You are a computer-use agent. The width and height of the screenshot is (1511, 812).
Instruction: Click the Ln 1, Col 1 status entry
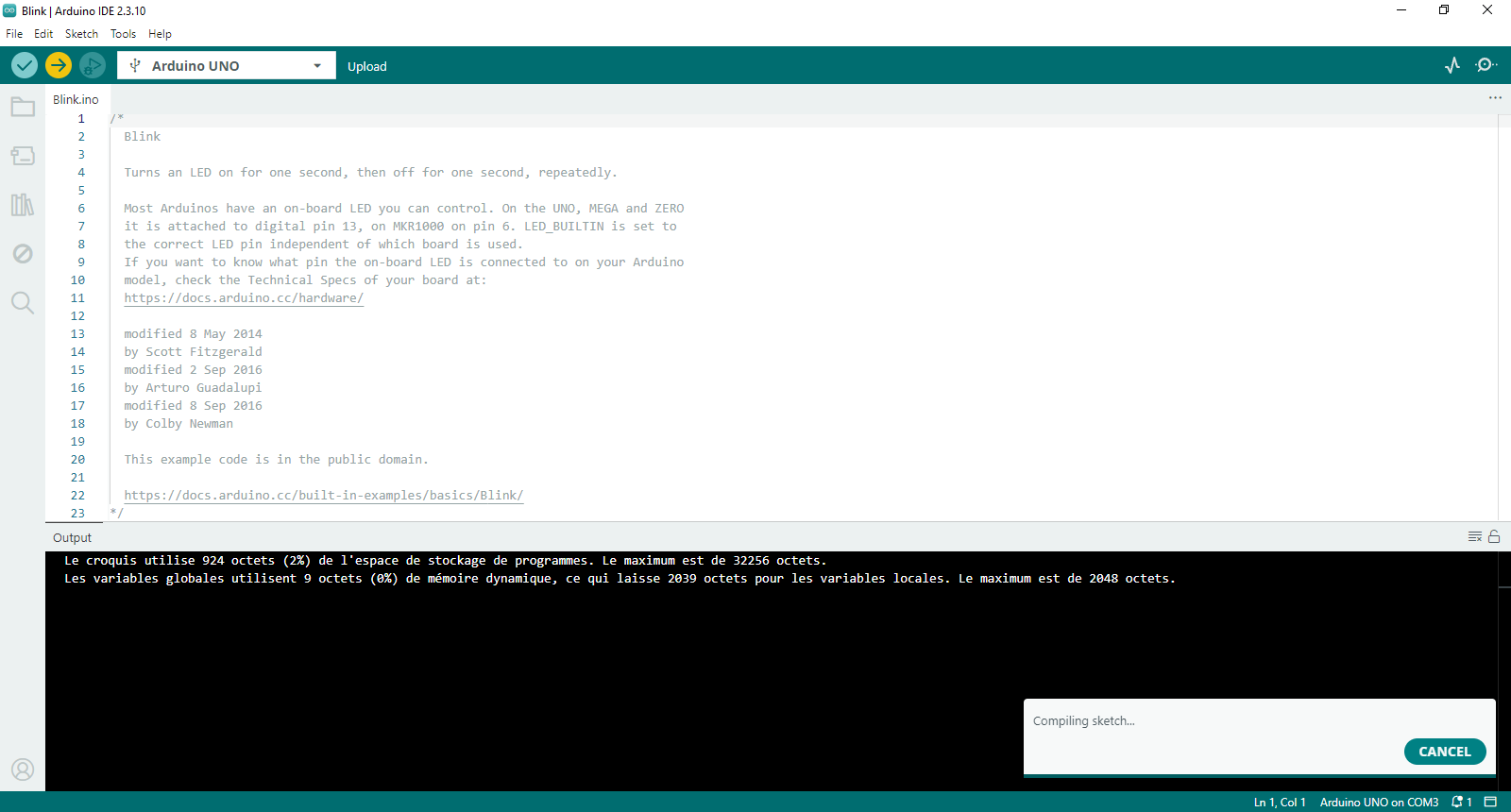tap(1280, 802)
